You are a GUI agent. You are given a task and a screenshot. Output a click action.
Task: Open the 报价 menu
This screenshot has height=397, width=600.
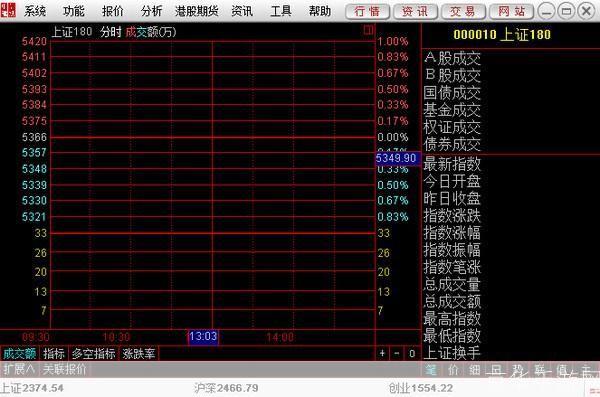point(112,11)
